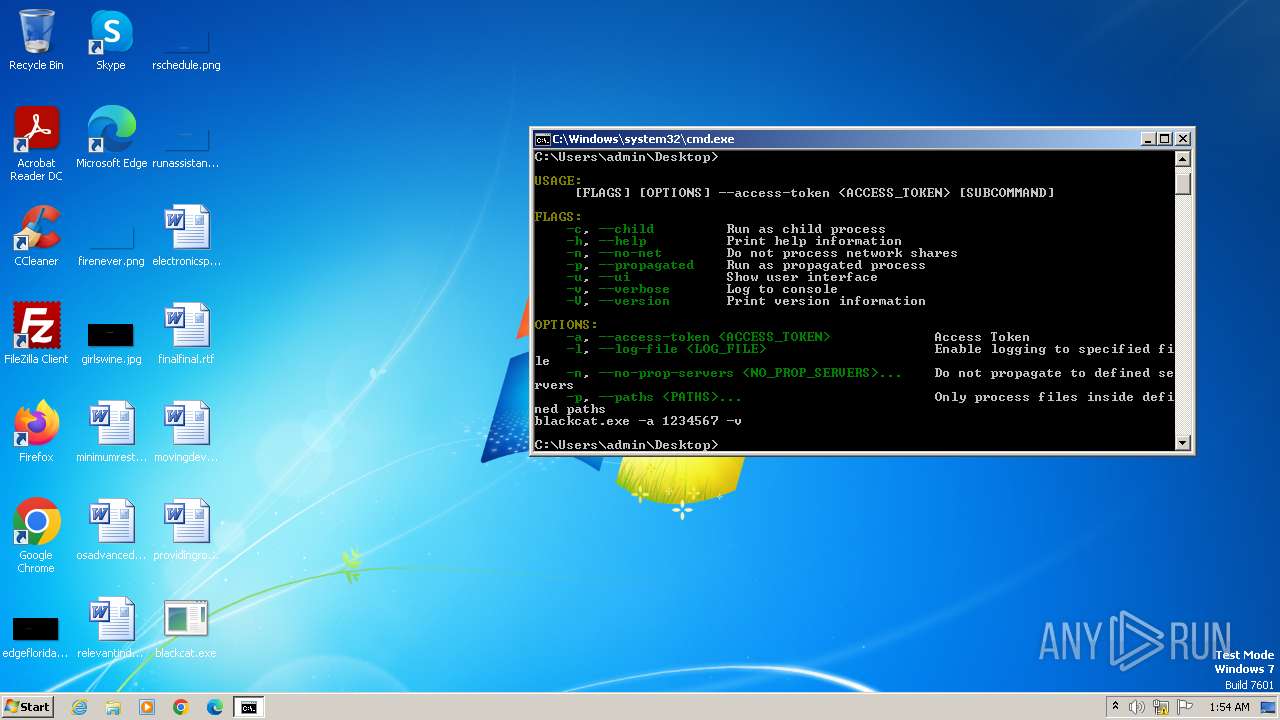This screenshot has height=720, width=1280.
Task: Click the 'blackcat.exe -a 1234567 -v' line
Action: pos(638,421)
